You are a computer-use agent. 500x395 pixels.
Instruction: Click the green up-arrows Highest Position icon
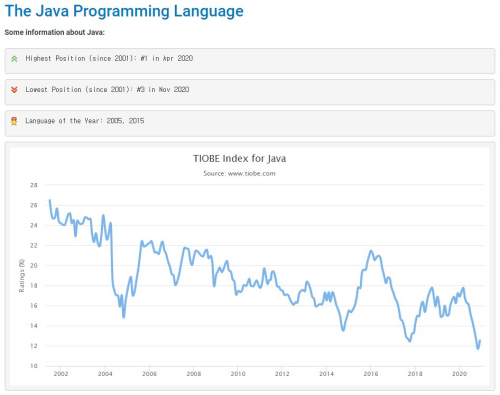[x=14, y=59]
